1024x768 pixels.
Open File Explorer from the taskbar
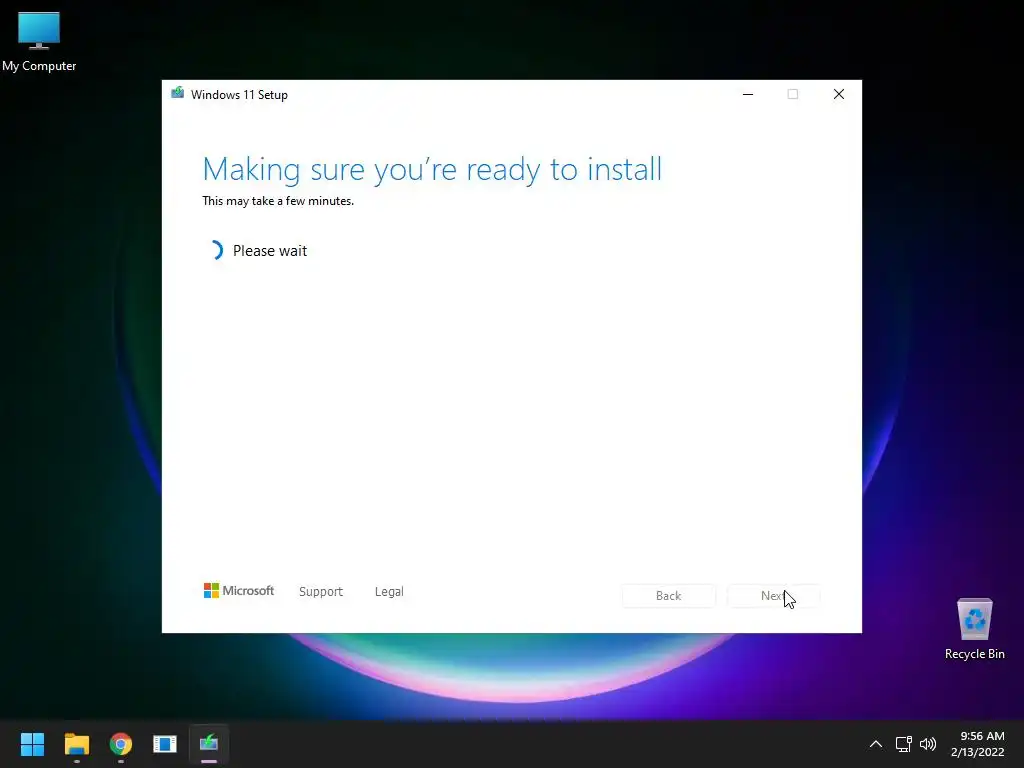point(76,744)
